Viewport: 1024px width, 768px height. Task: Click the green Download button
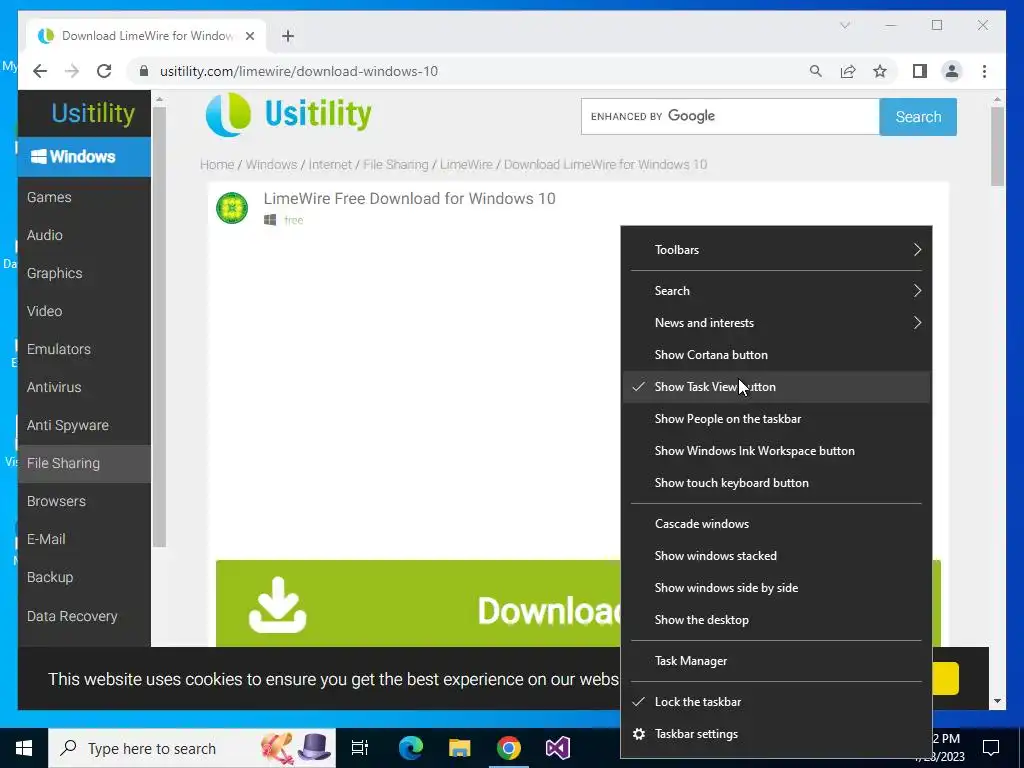[x=418, y=603]
